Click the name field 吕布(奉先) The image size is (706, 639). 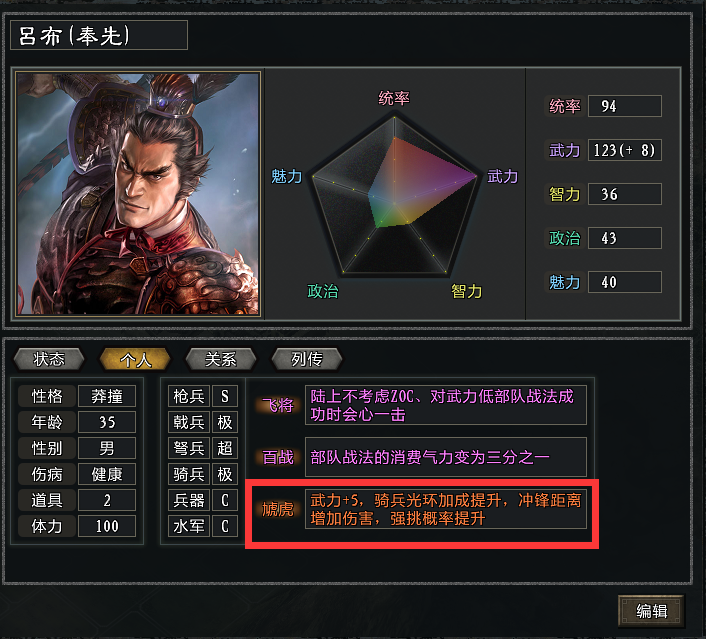click(x=99, y=35)
